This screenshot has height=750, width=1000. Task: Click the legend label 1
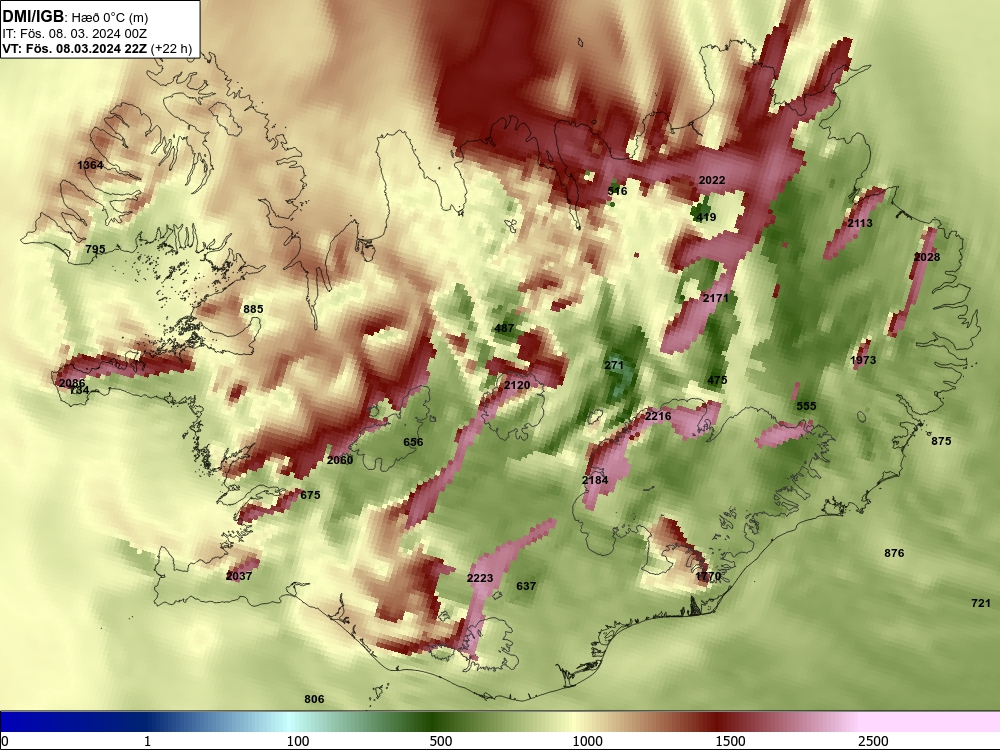point(147,741)
